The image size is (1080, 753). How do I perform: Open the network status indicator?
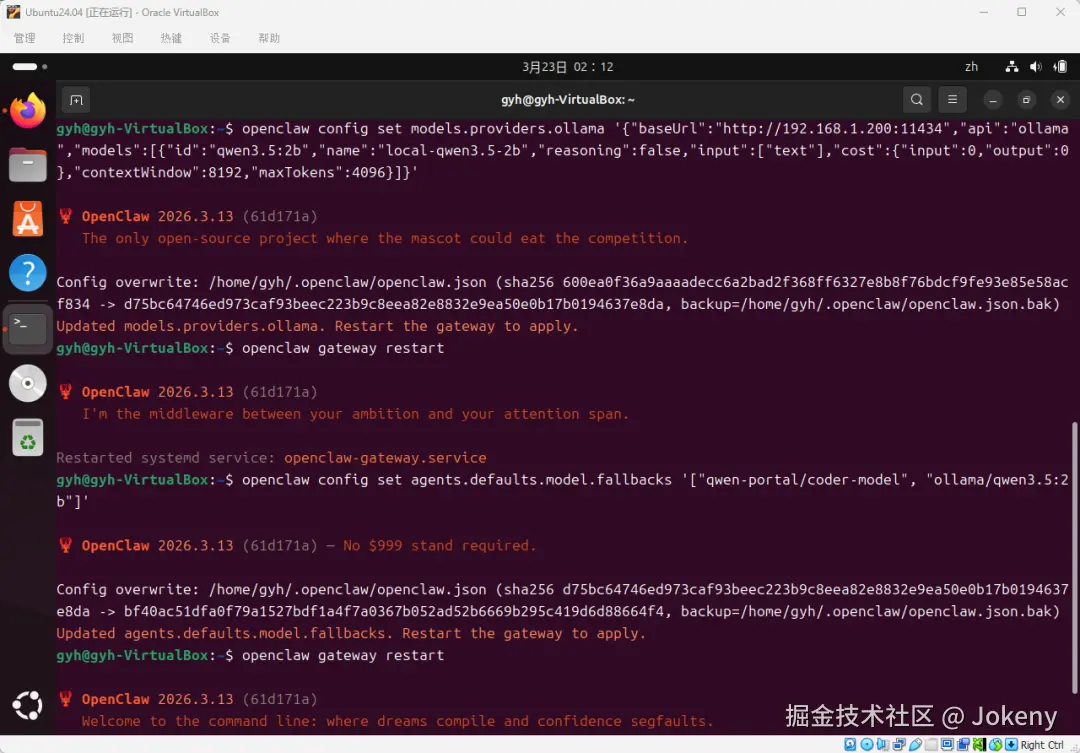tap(1011, 67)
